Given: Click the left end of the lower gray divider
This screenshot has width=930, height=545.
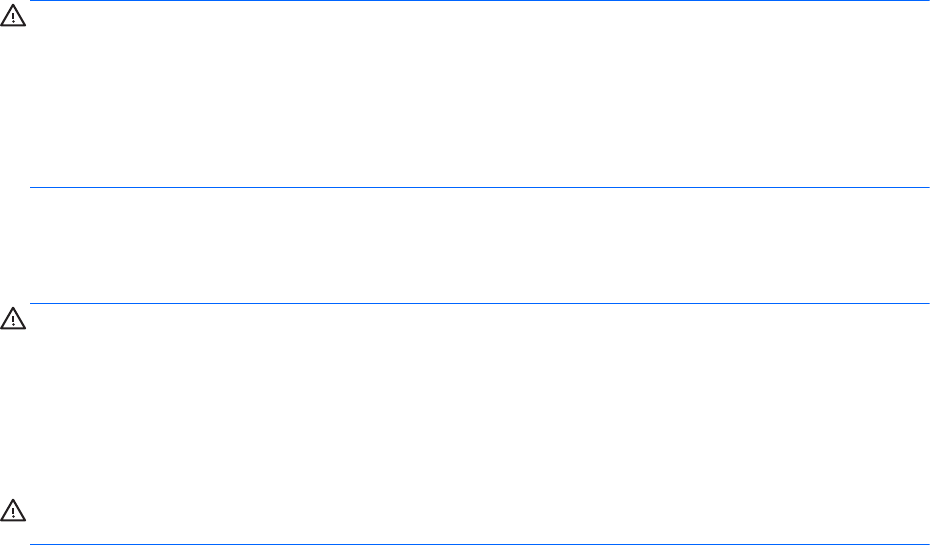Looking at the screenshot, I should [x=33, y=304].
